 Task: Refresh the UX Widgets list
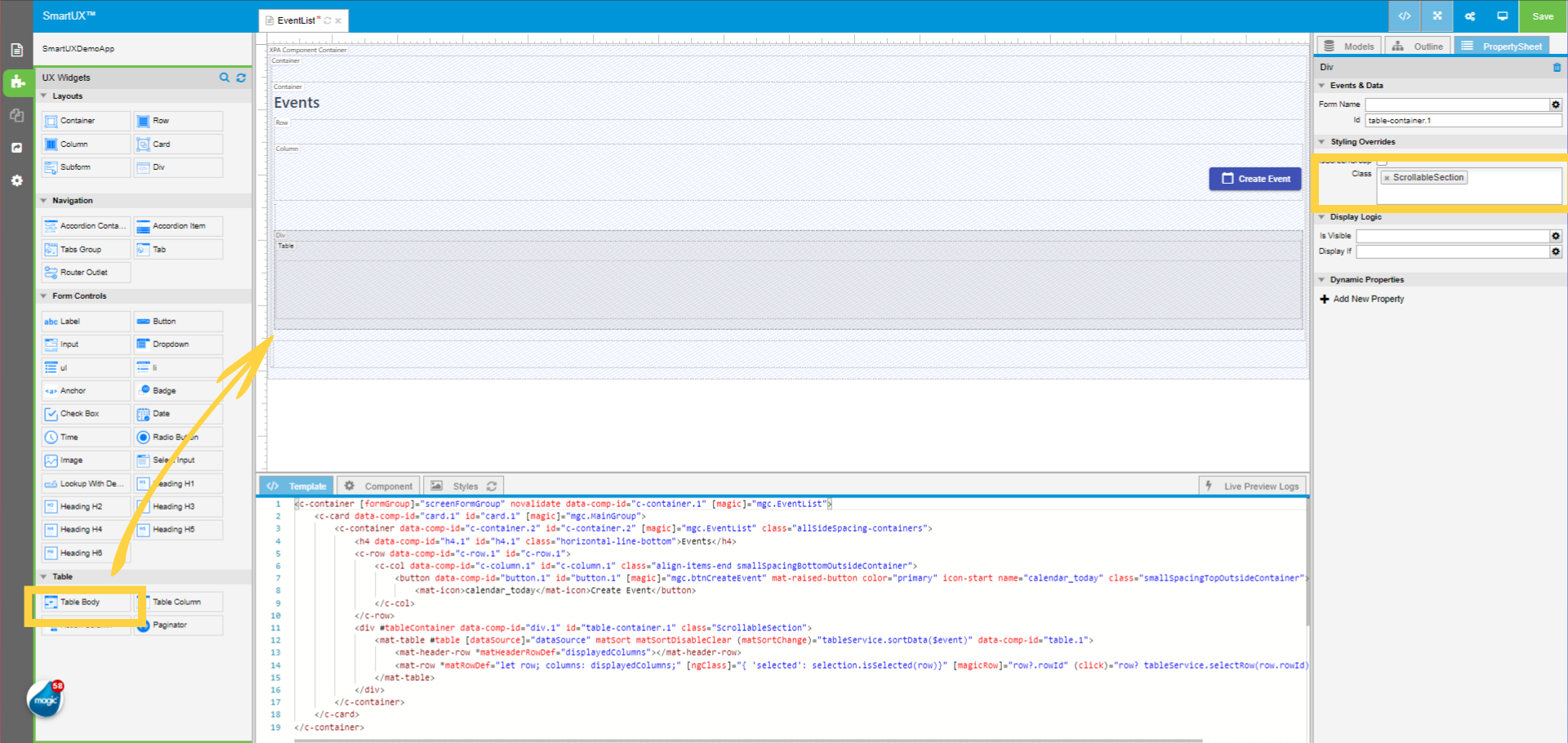tap(241, 78)
